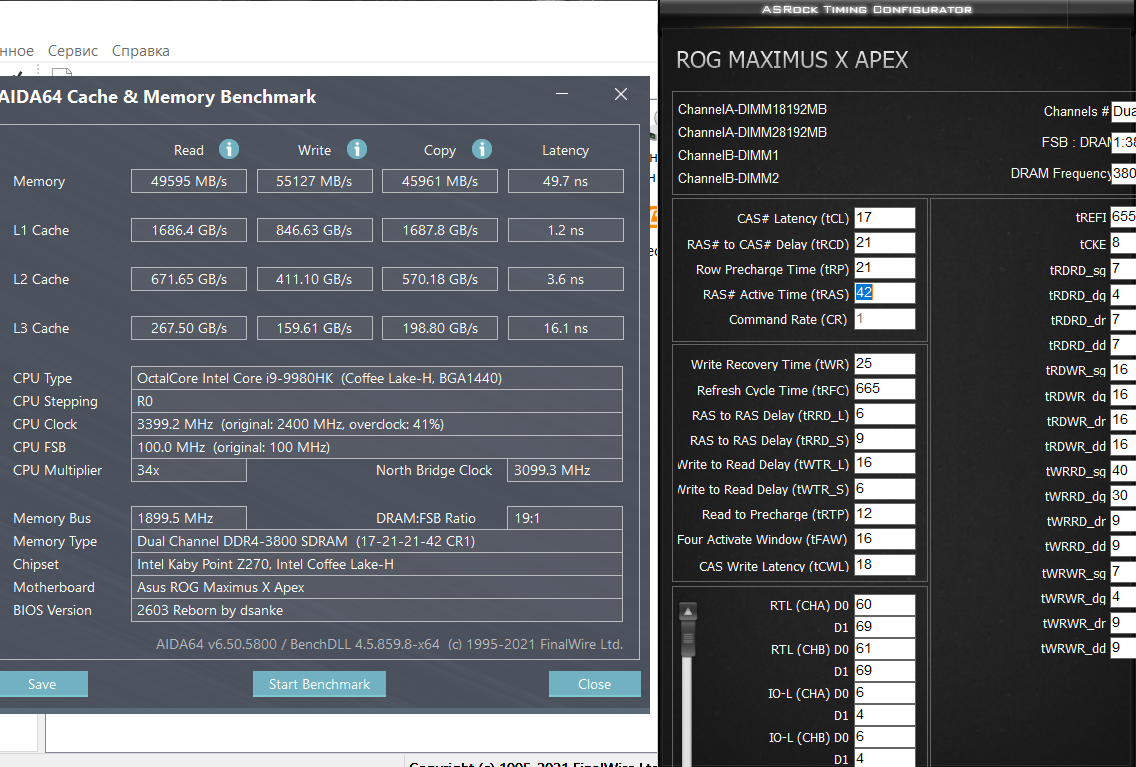
Task: Click the RAS# Active Time (tRAS) field
Action: tap(885, 293)
